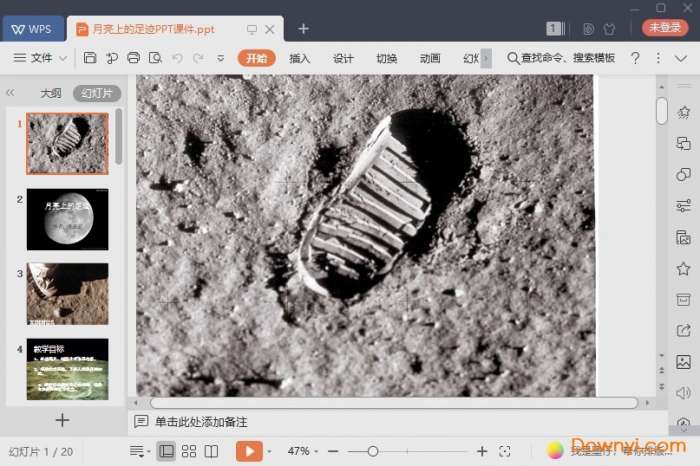Open the 插入 ribbon tab
This screenshot has width=700, height=466.
(x=300, y=58)
